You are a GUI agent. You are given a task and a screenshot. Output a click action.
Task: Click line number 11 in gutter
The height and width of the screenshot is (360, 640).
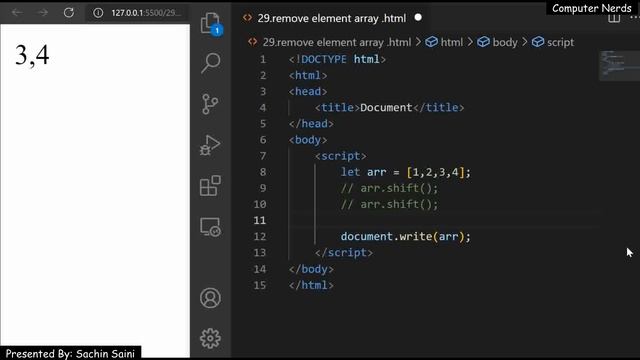(x=260, y=220)
